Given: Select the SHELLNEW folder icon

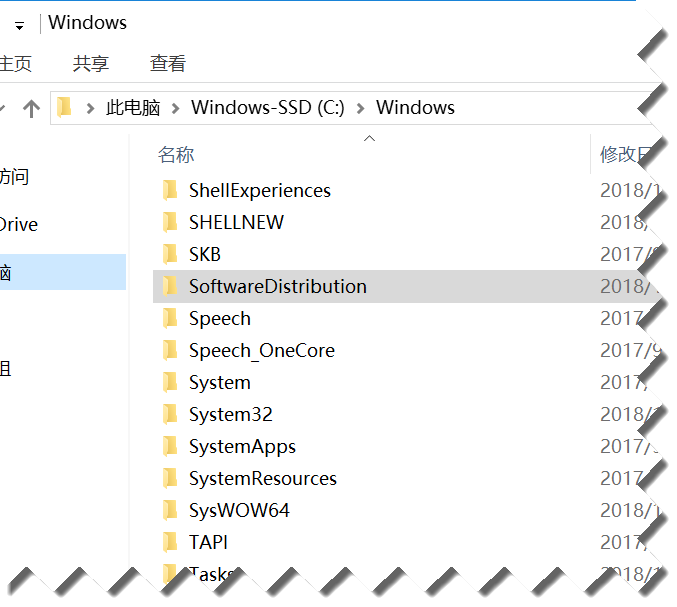Looking at the screenshot, I should pos(170,222).
